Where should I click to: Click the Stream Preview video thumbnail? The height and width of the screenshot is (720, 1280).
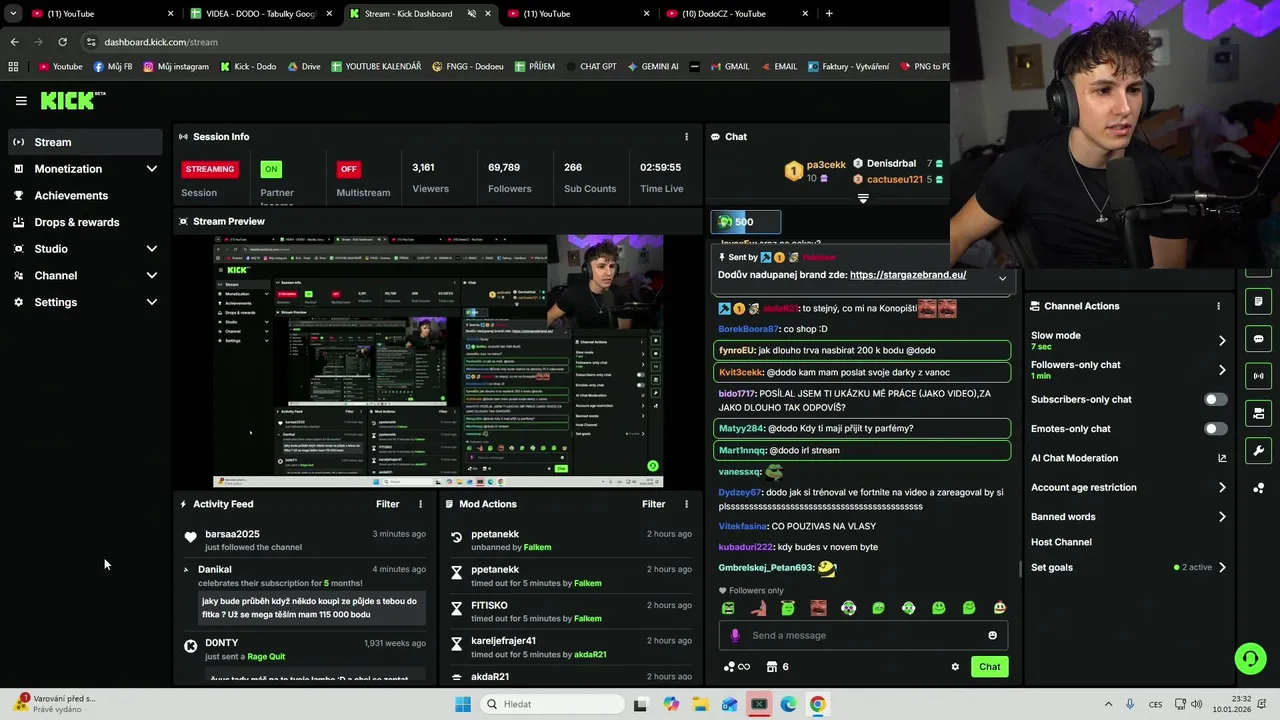pyautogui.click(x=438, y=361)
